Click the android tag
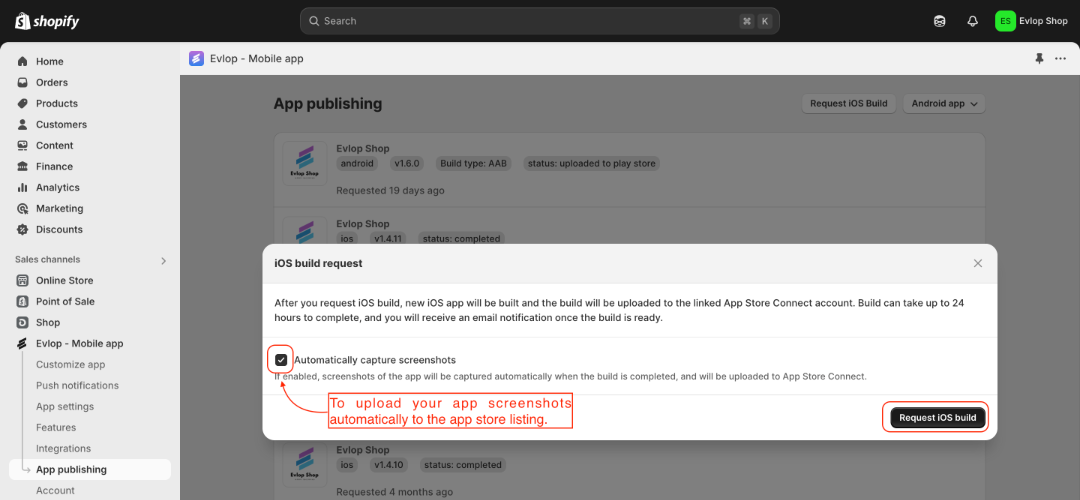Viewport: 1080px width, 500px height. [x=359, y=164]
